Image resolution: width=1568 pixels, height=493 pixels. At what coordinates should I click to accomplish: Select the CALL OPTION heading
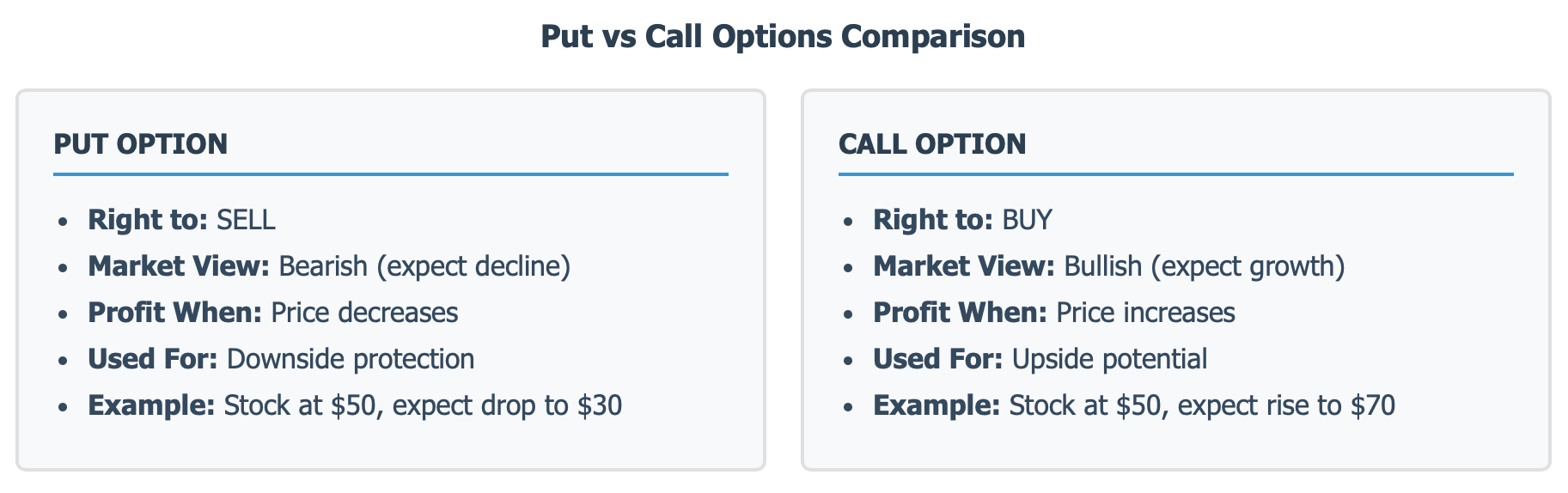pyautogui.click(x=932, y=143)
